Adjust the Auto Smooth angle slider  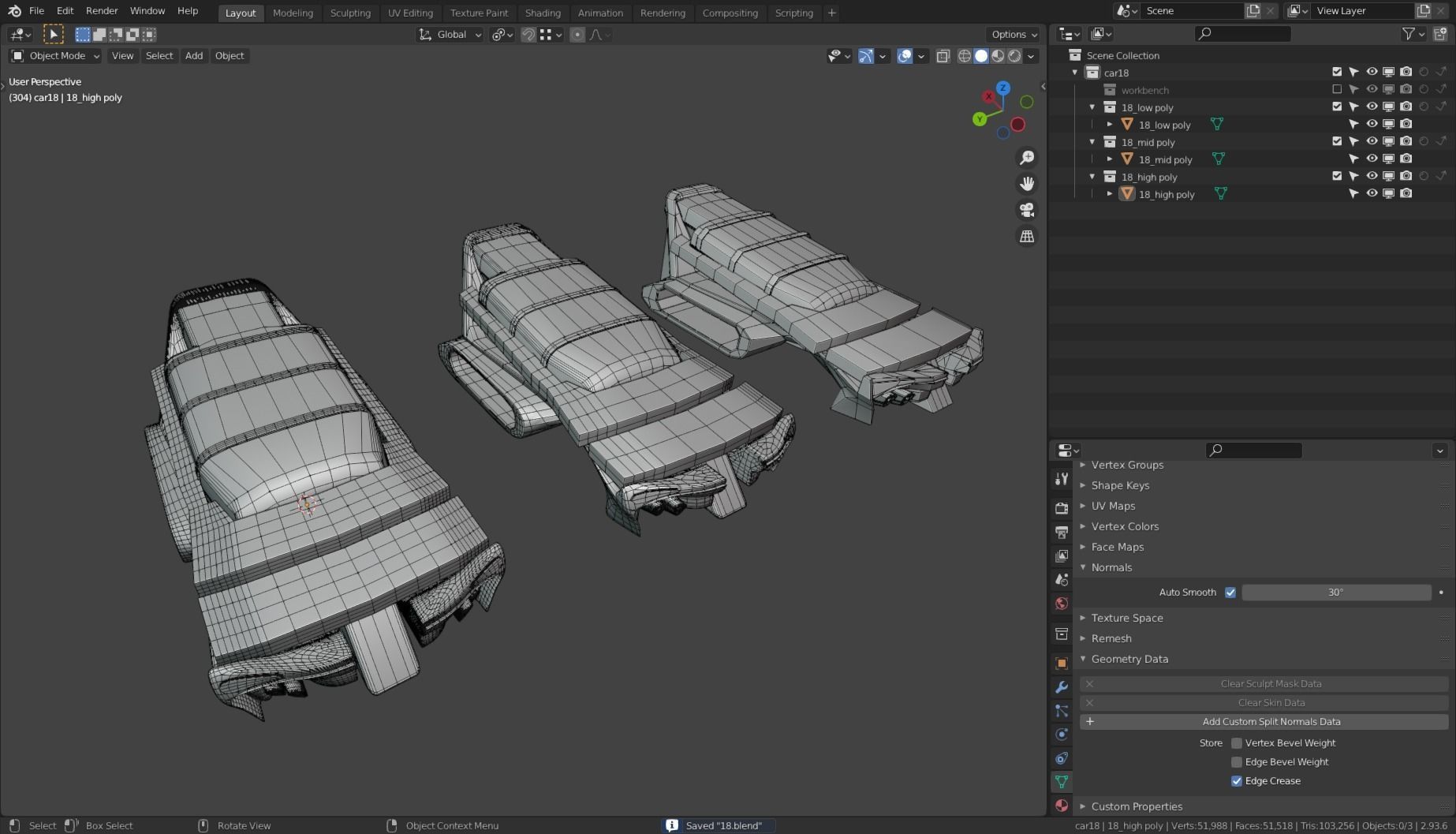[x=1336, y=593]
